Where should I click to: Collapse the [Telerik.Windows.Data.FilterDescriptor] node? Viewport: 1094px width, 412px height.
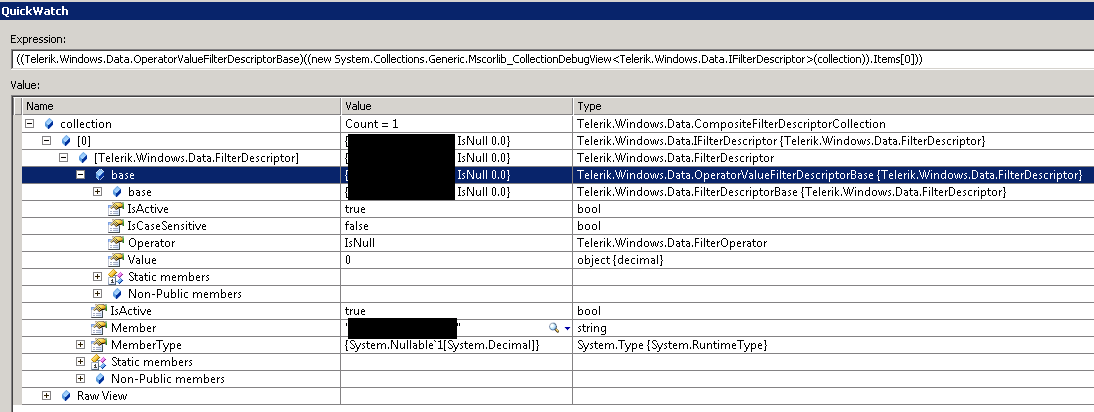click(x=64, y=157)
